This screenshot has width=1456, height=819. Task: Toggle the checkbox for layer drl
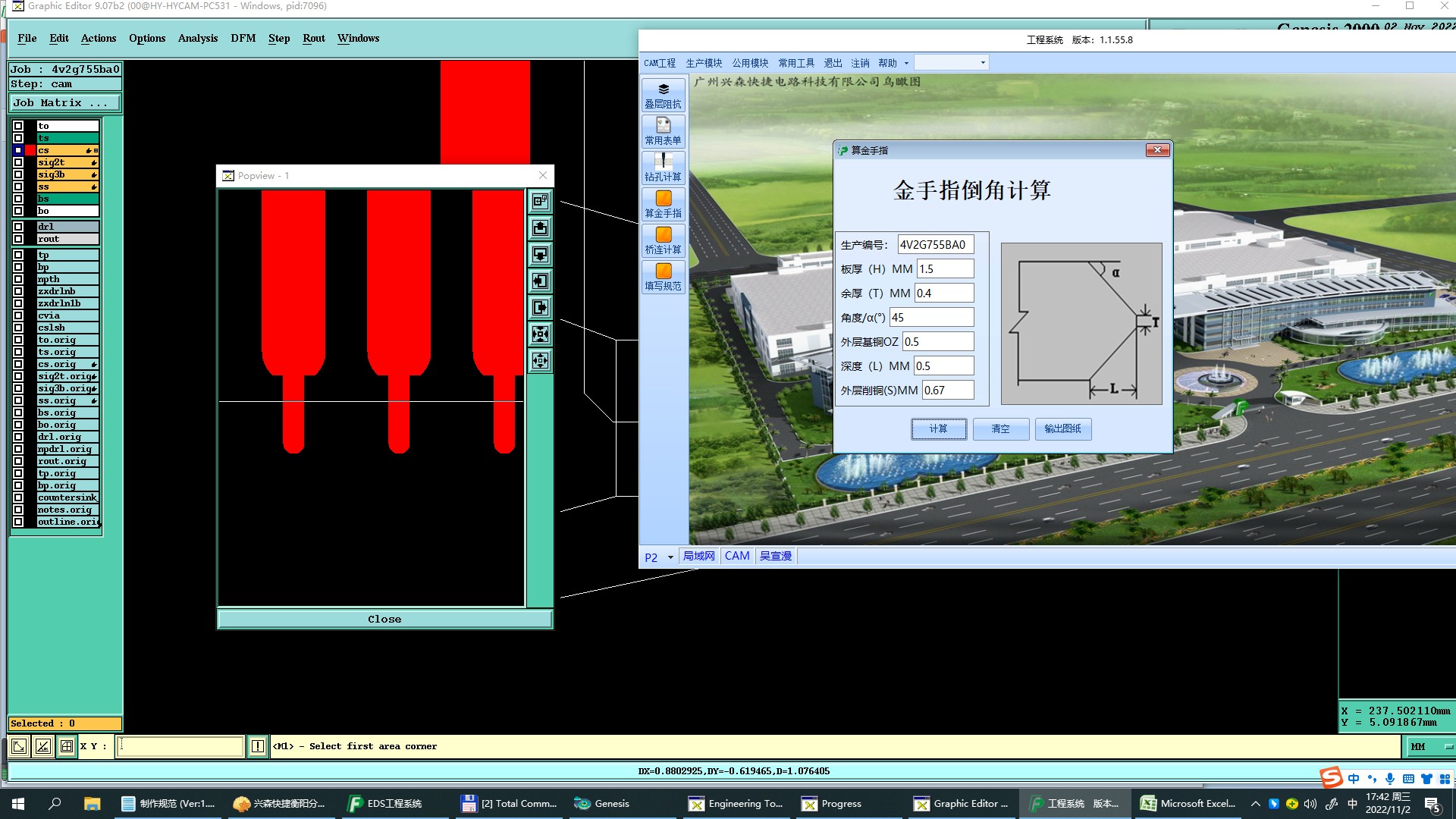tap(18, 227)
